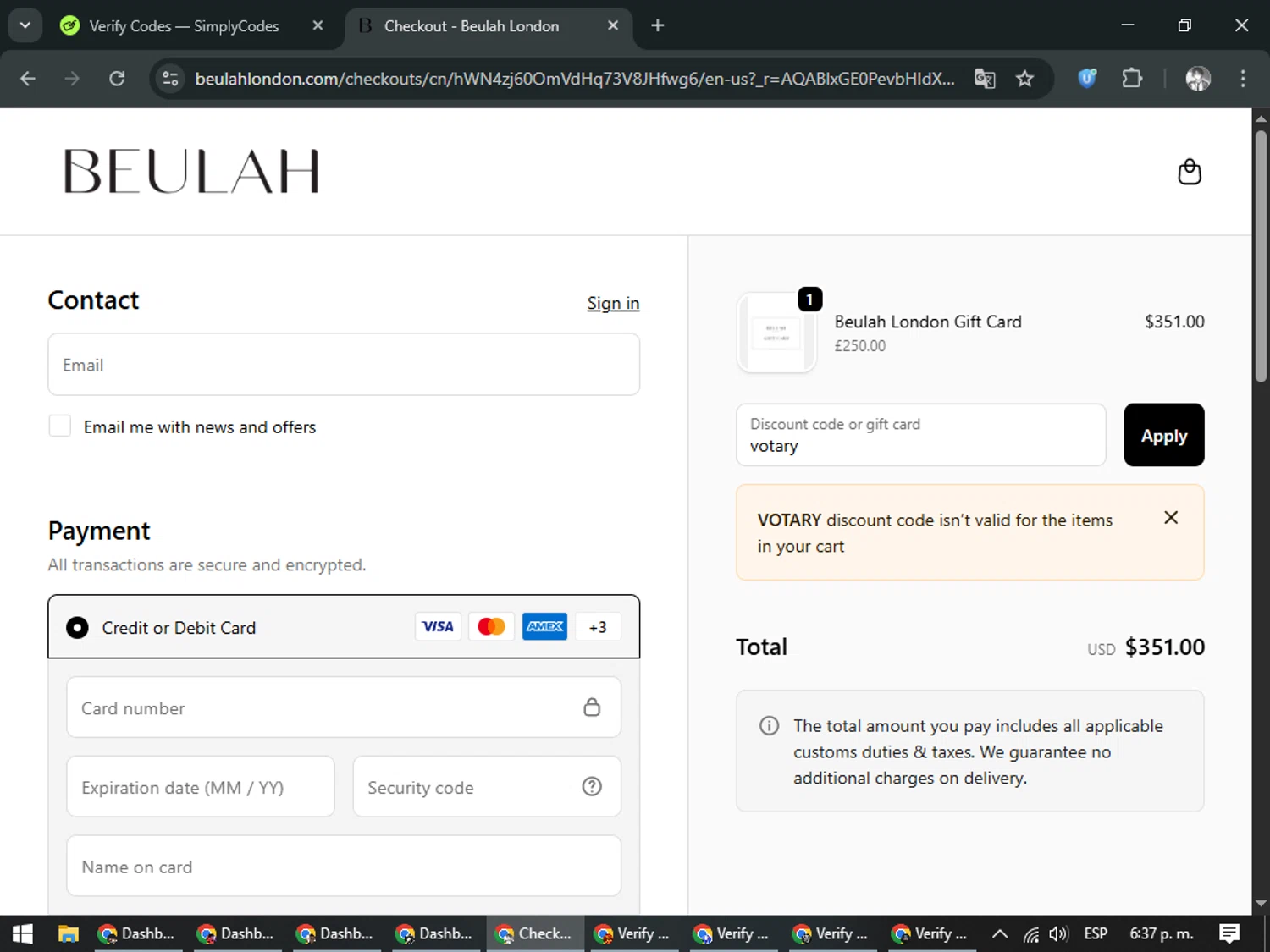Focus the Expiration date field
1270x952 pixels.
coord(201,787)
